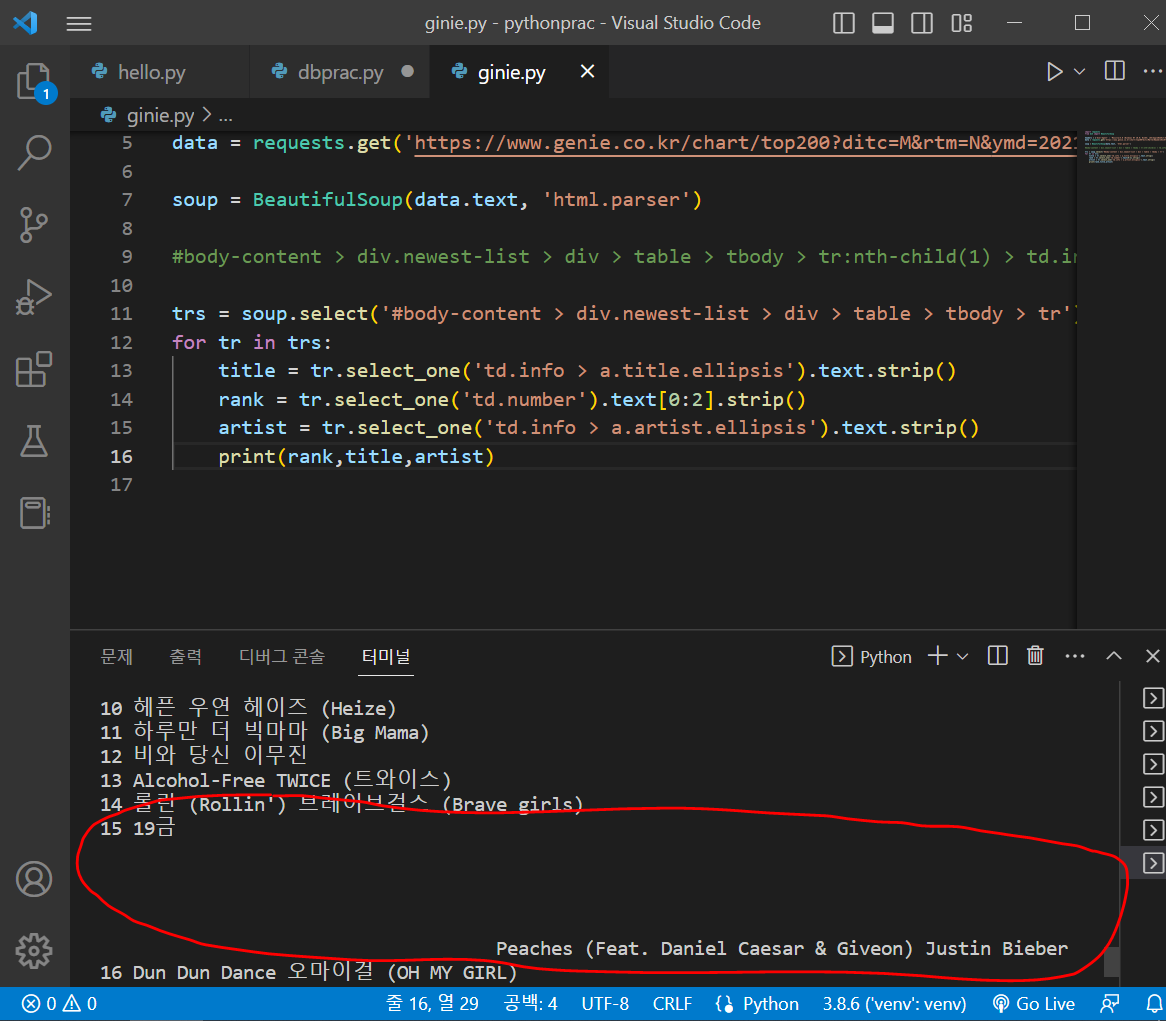Viewport: 1166px width, 1021px height.
Task: Switch to the dbprac.py tab
Action: click(340, 72)
